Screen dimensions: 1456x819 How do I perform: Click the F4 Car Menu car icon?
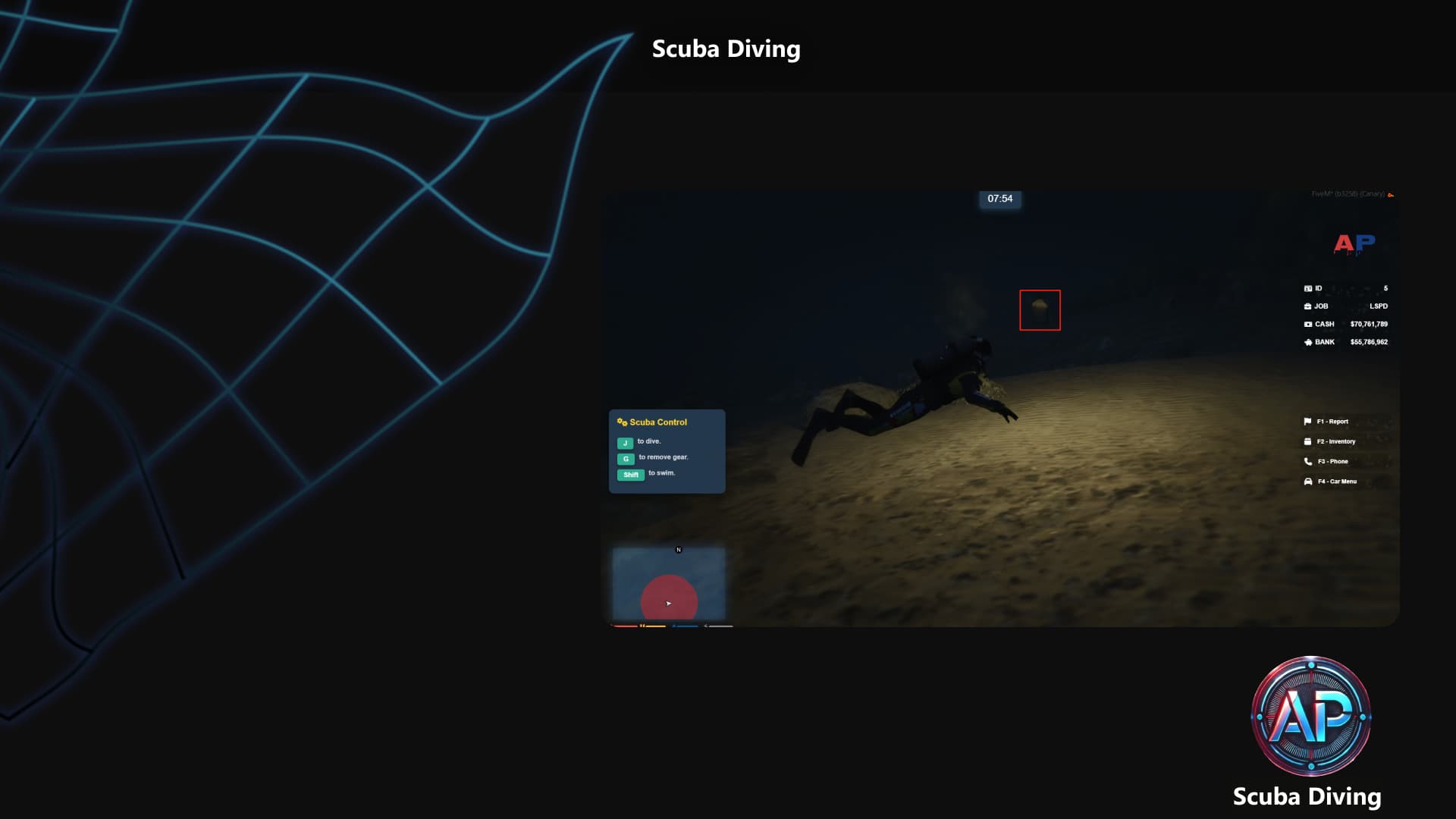pos(1307,482)
